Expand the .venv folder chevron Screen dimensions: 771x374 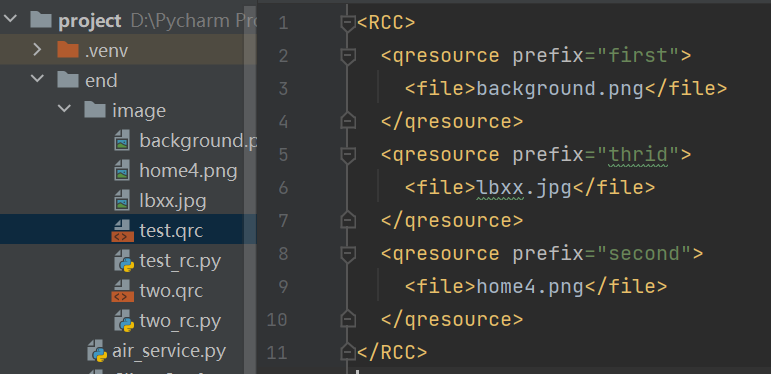(37, 50)
